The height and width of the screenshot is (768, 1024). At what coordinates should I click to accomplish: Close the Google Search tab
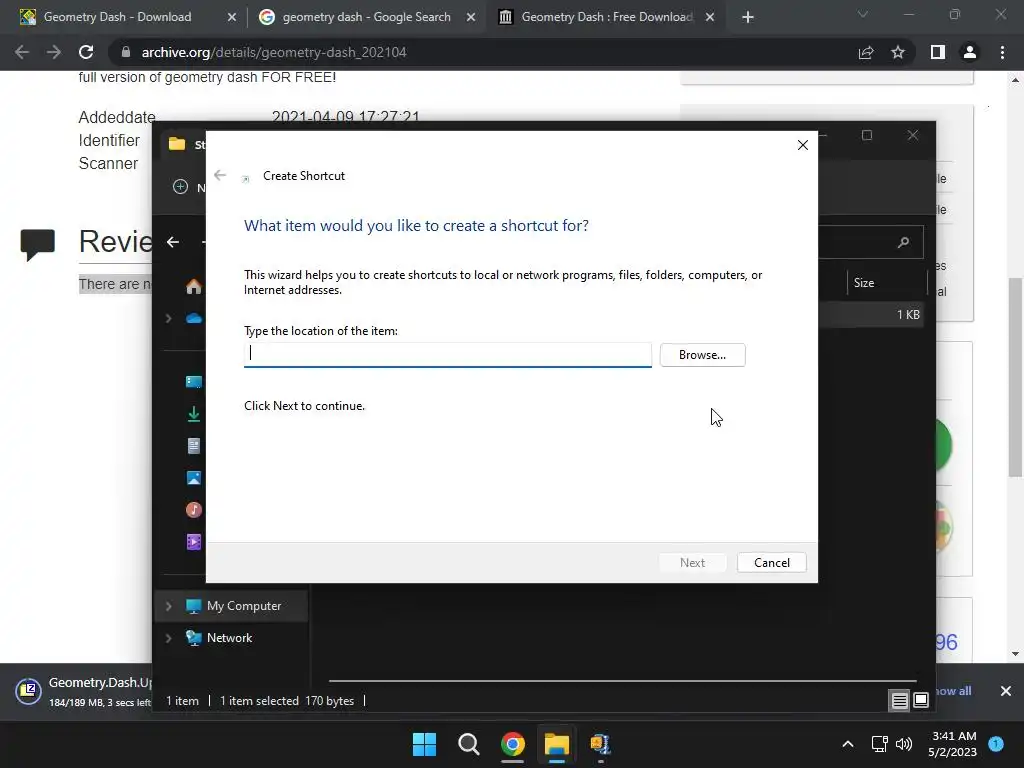(471, 18)
